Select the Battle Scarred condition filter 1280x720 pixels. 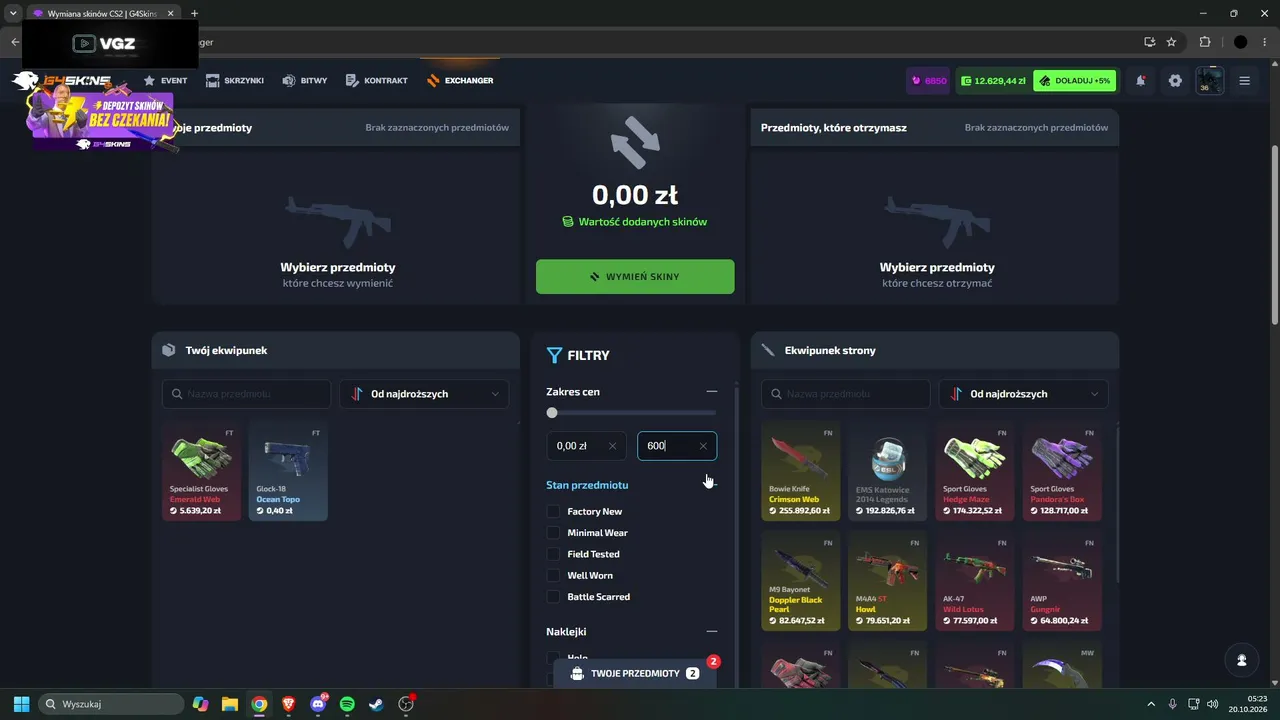pyautogui.click(x=553, y=597)
